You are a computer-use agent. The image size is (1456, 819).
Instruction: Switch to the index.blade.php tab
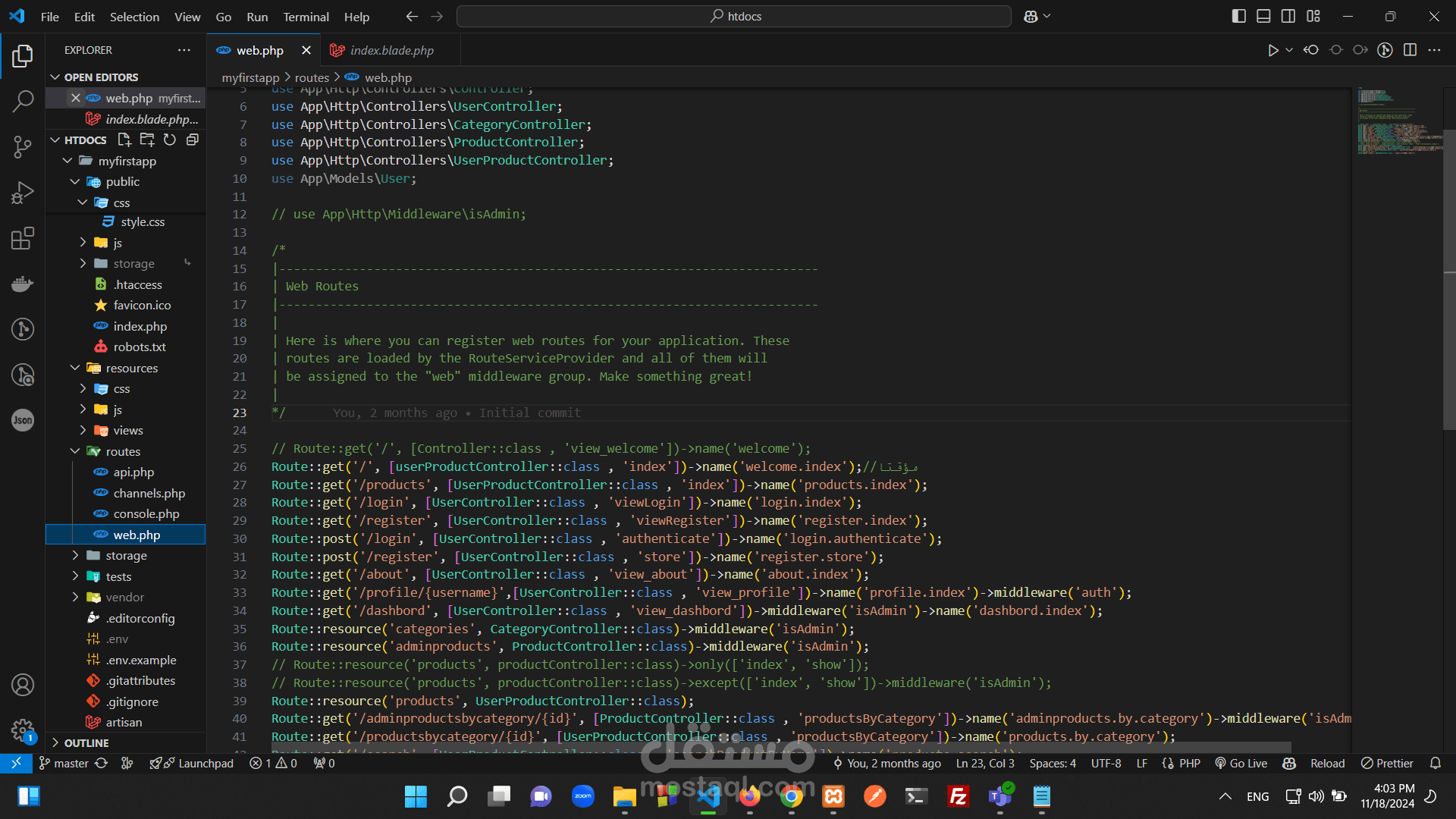point(391,50)
